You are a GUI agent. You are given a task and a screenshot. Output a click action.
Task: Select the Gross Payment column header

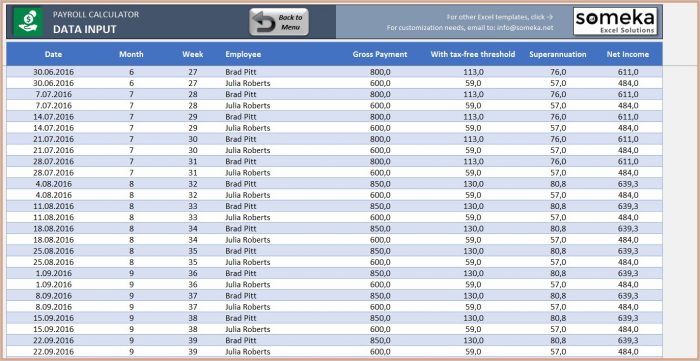380,54
